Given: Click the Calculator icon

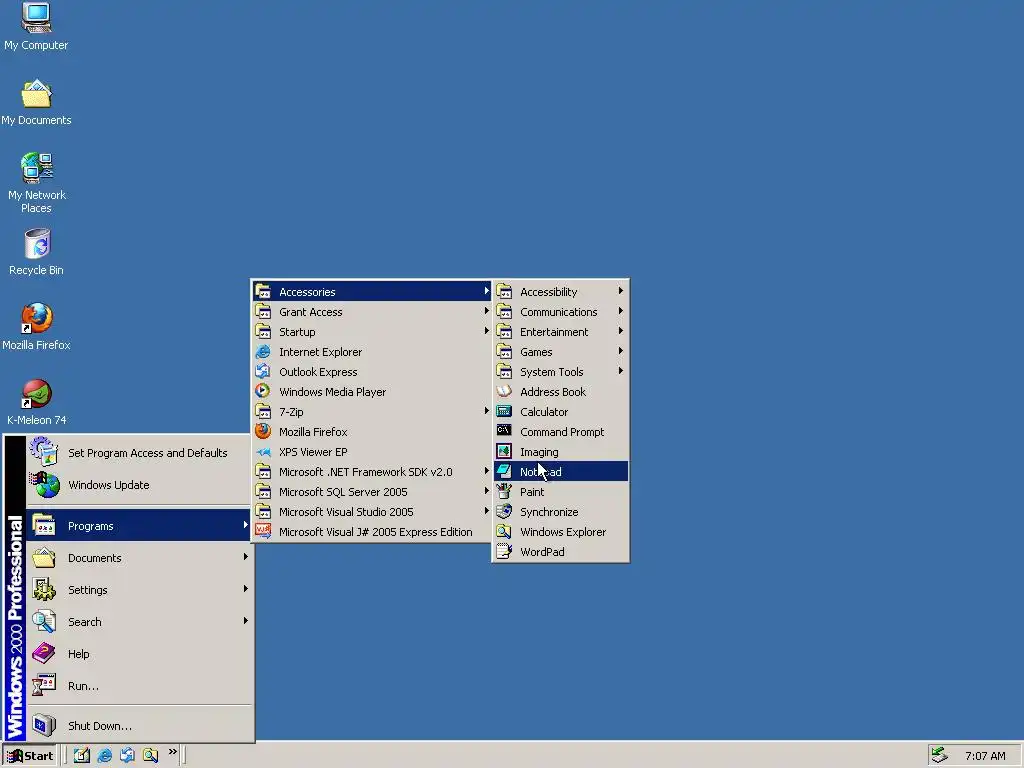Looking at the screenshot, I should 504,411.
